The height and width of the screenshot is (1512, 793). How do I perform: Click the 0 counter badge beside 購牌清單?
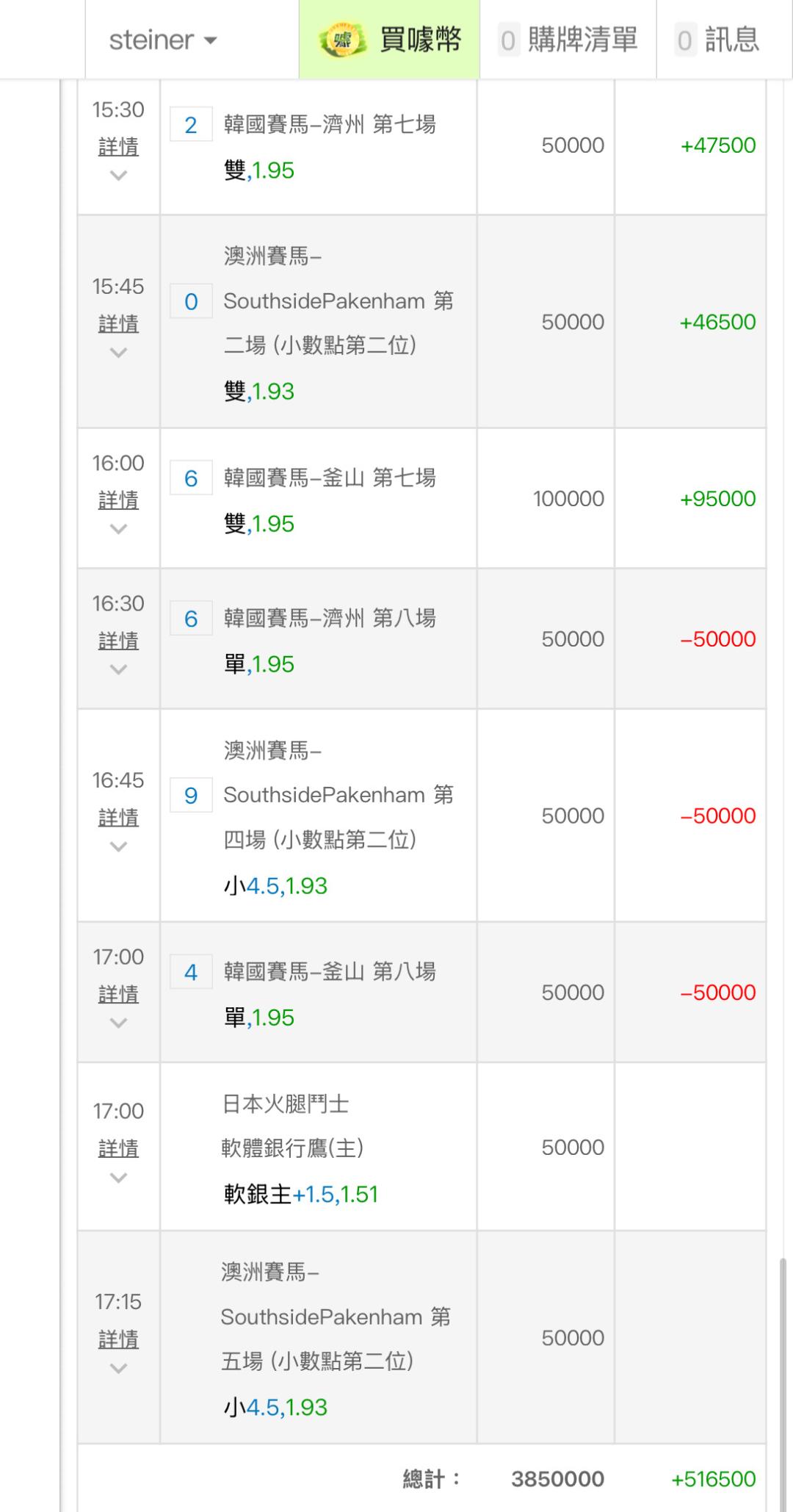click(508, 40)
